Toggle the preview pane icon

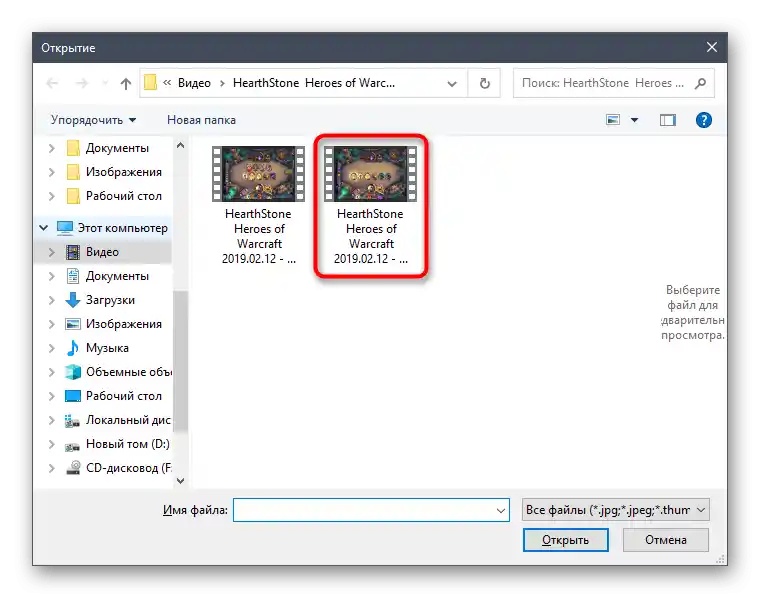pyautogui.click(x=667, y=120)
